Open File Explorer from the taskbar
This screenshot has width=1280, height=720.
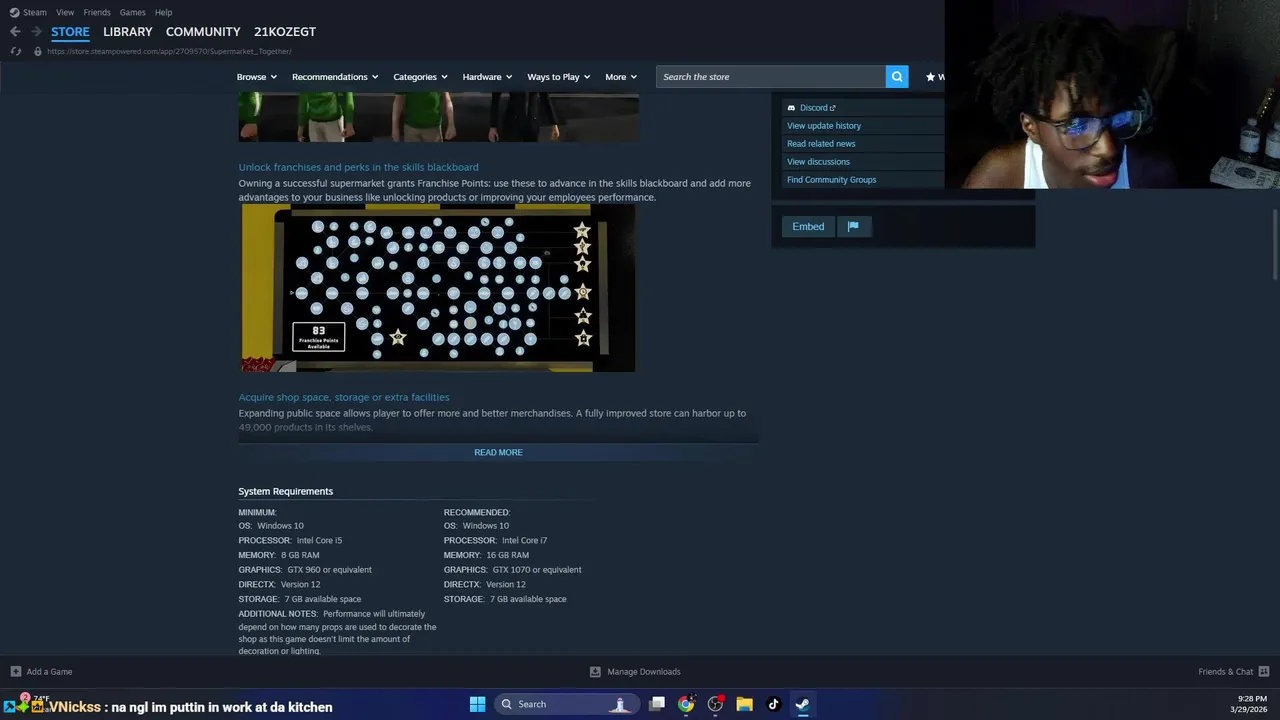(744, 704)
